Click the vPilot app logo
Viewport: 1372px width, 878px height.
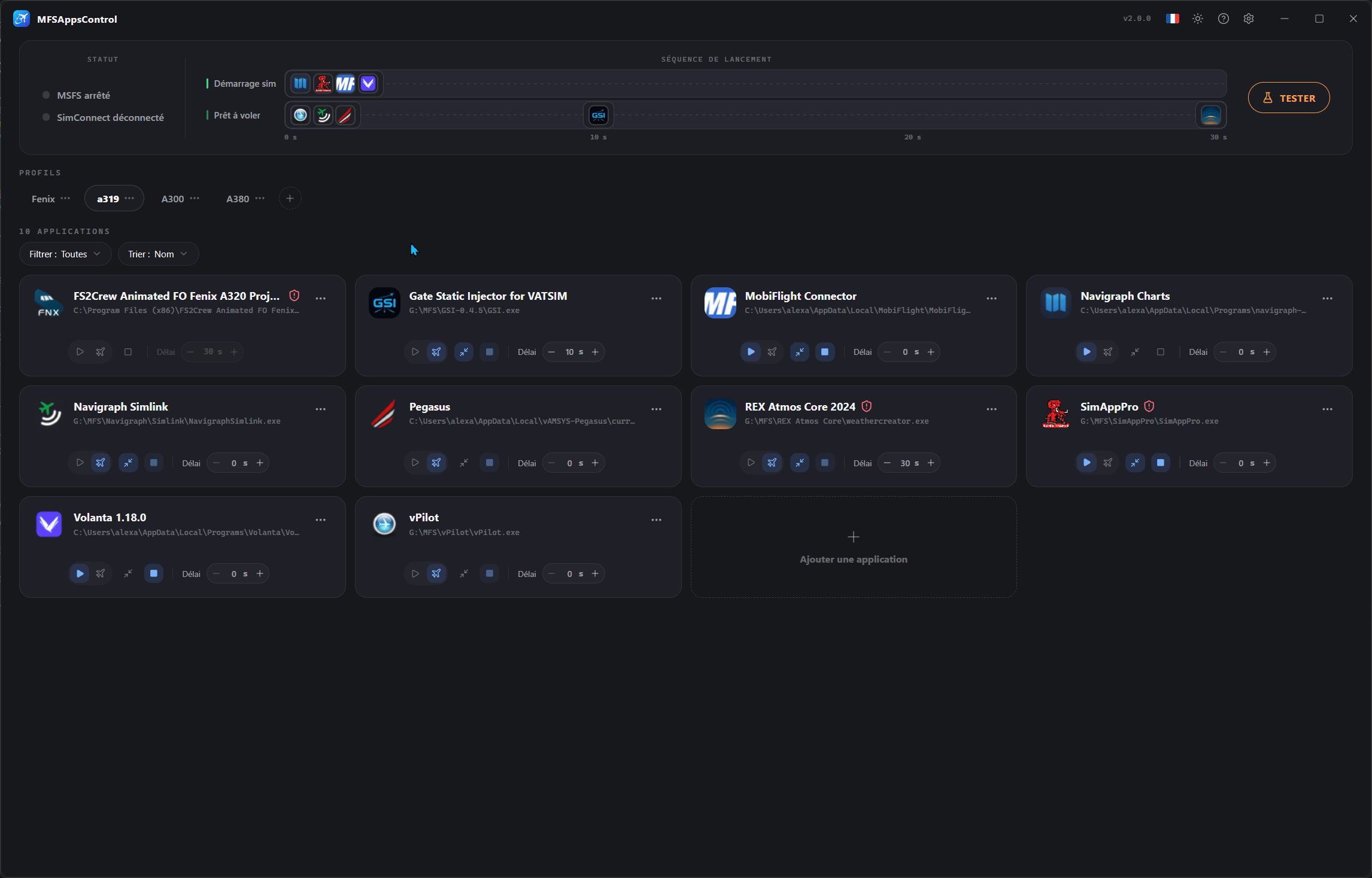point(384,524)
